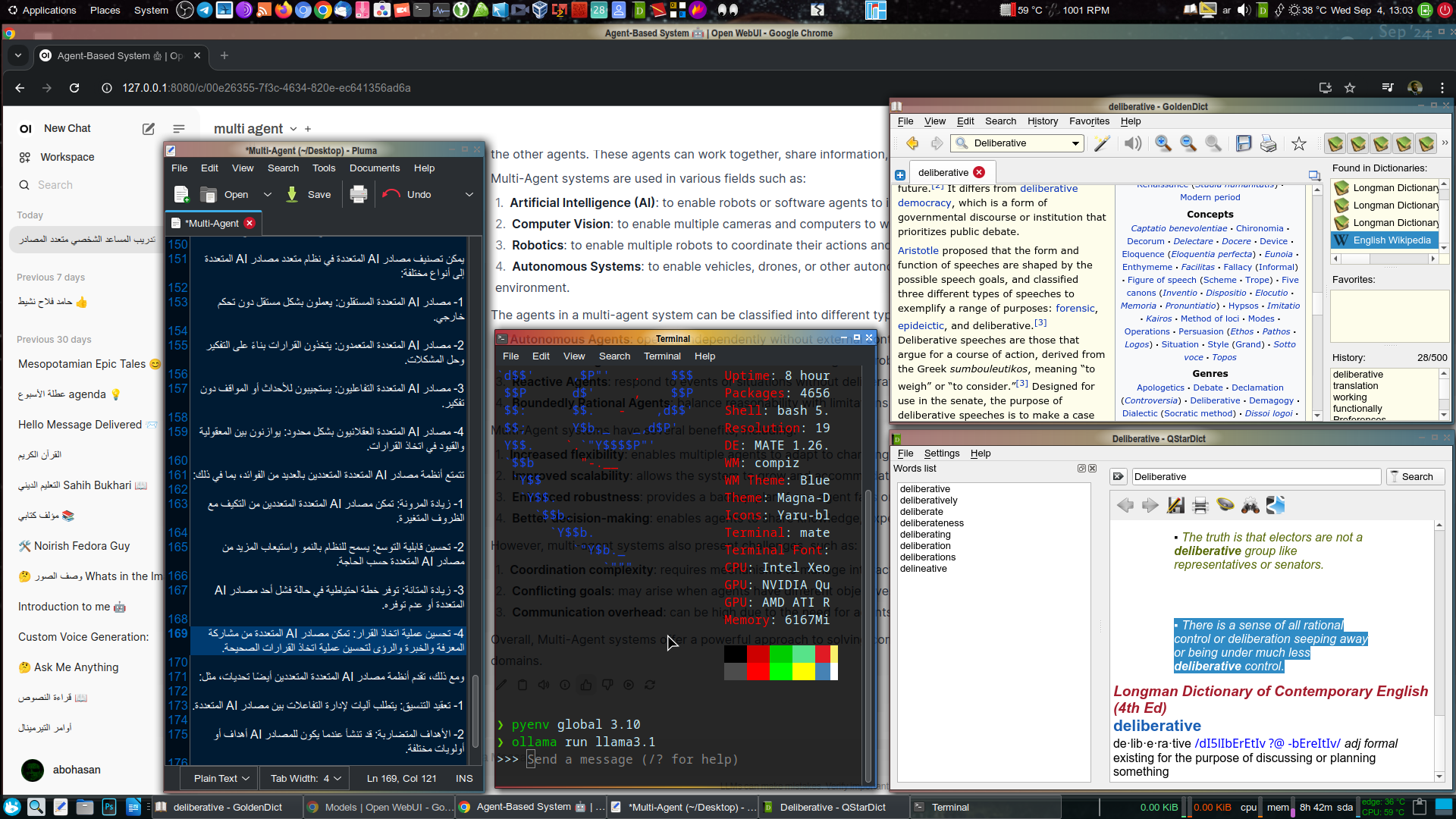The height and width of the screenshot is (819, 1456).
Task: Open the GoldenDict Favorites menu
Action: (x=1089, y=121)
